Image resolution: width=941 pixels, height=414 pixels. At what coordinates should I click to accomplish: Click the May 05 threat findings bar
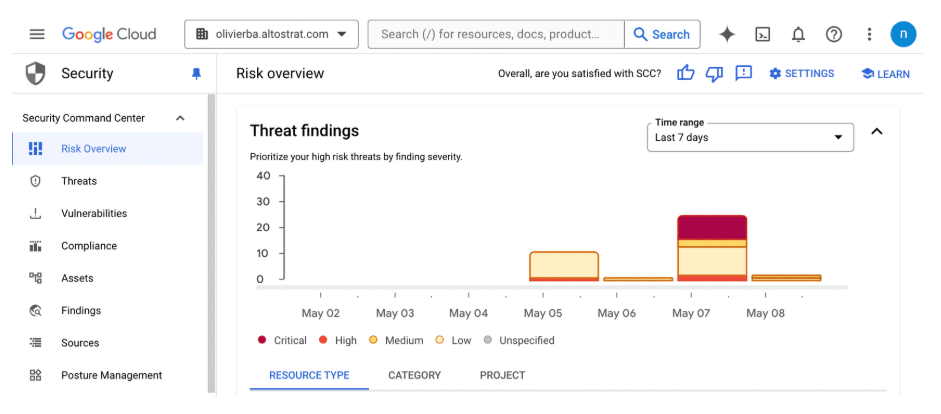(564, 266)
